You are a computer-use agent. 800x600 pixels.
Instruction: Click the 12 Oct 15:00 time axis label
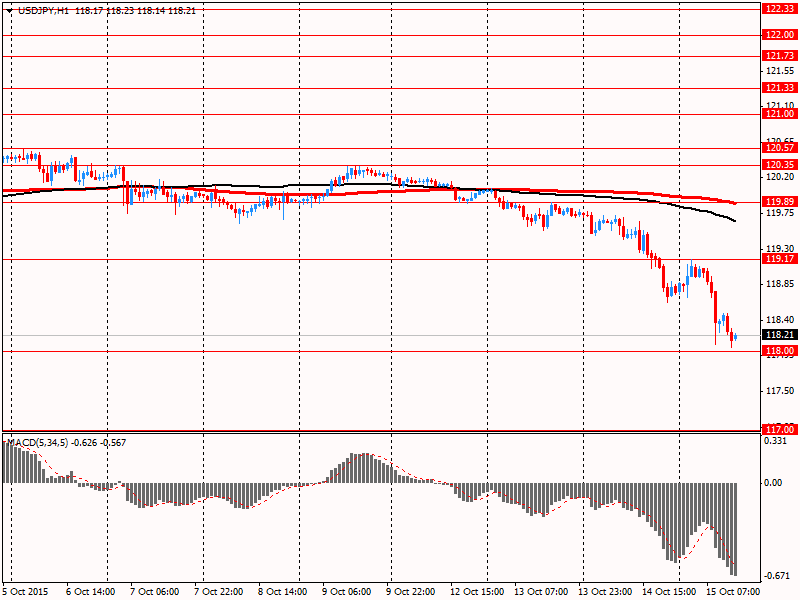(x=478, y=592)
